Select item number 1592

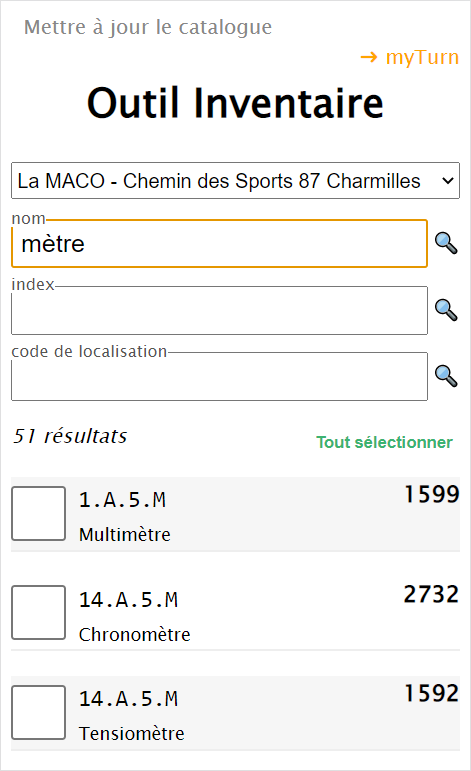pos(432,693)
